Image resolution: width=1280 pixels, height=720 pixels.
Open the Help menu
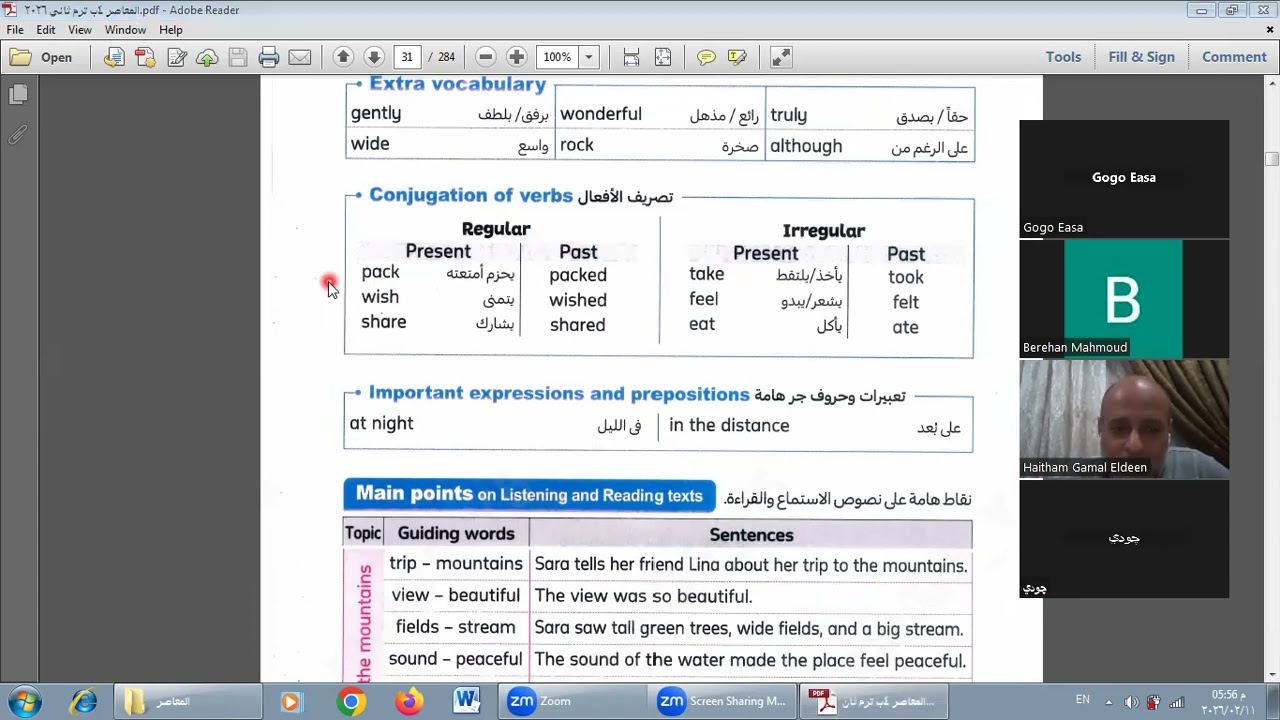(x=171, y=30)
